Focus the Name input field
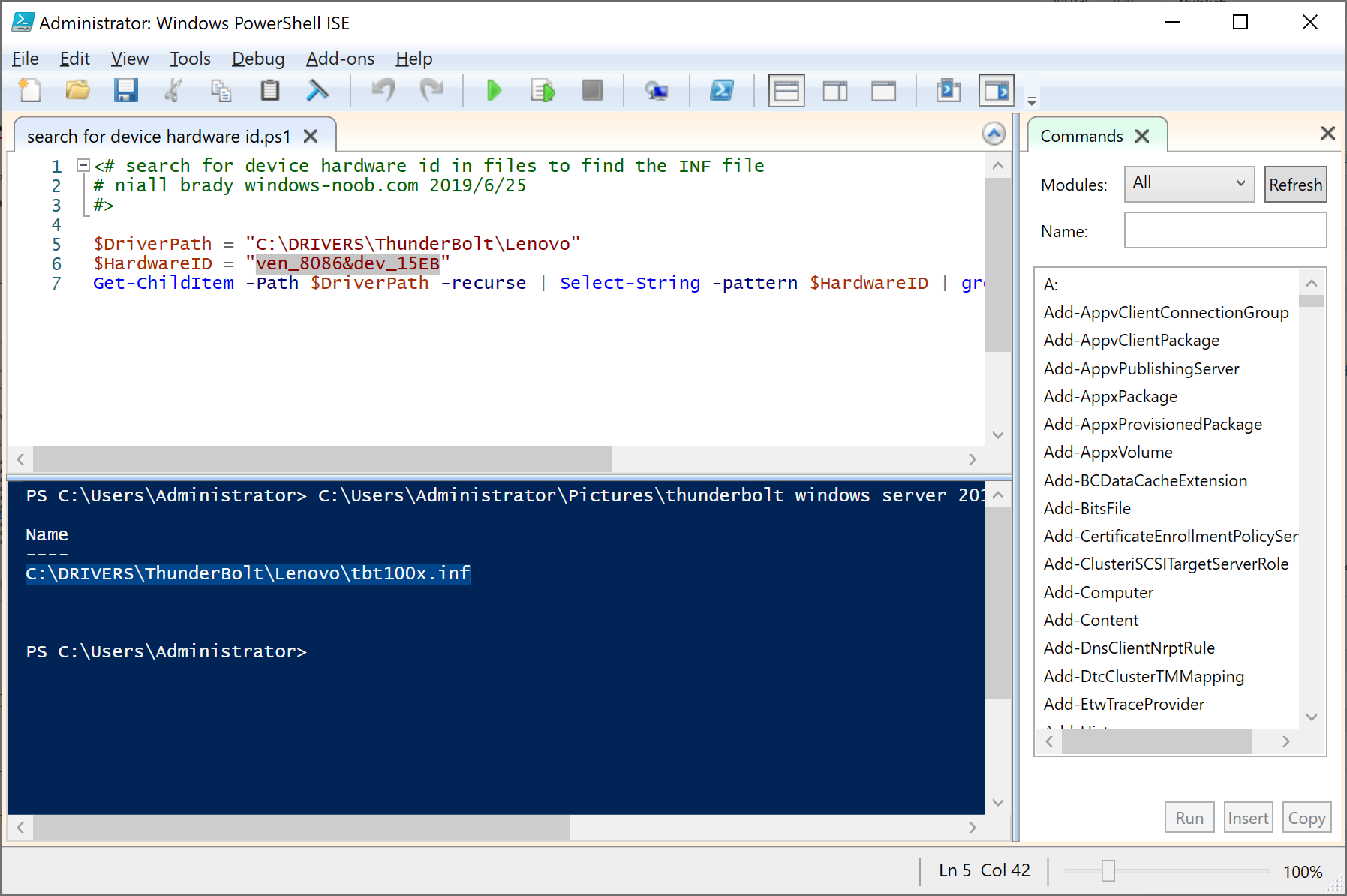This screenshot has height=896, width=1347. pos(1225,230)
